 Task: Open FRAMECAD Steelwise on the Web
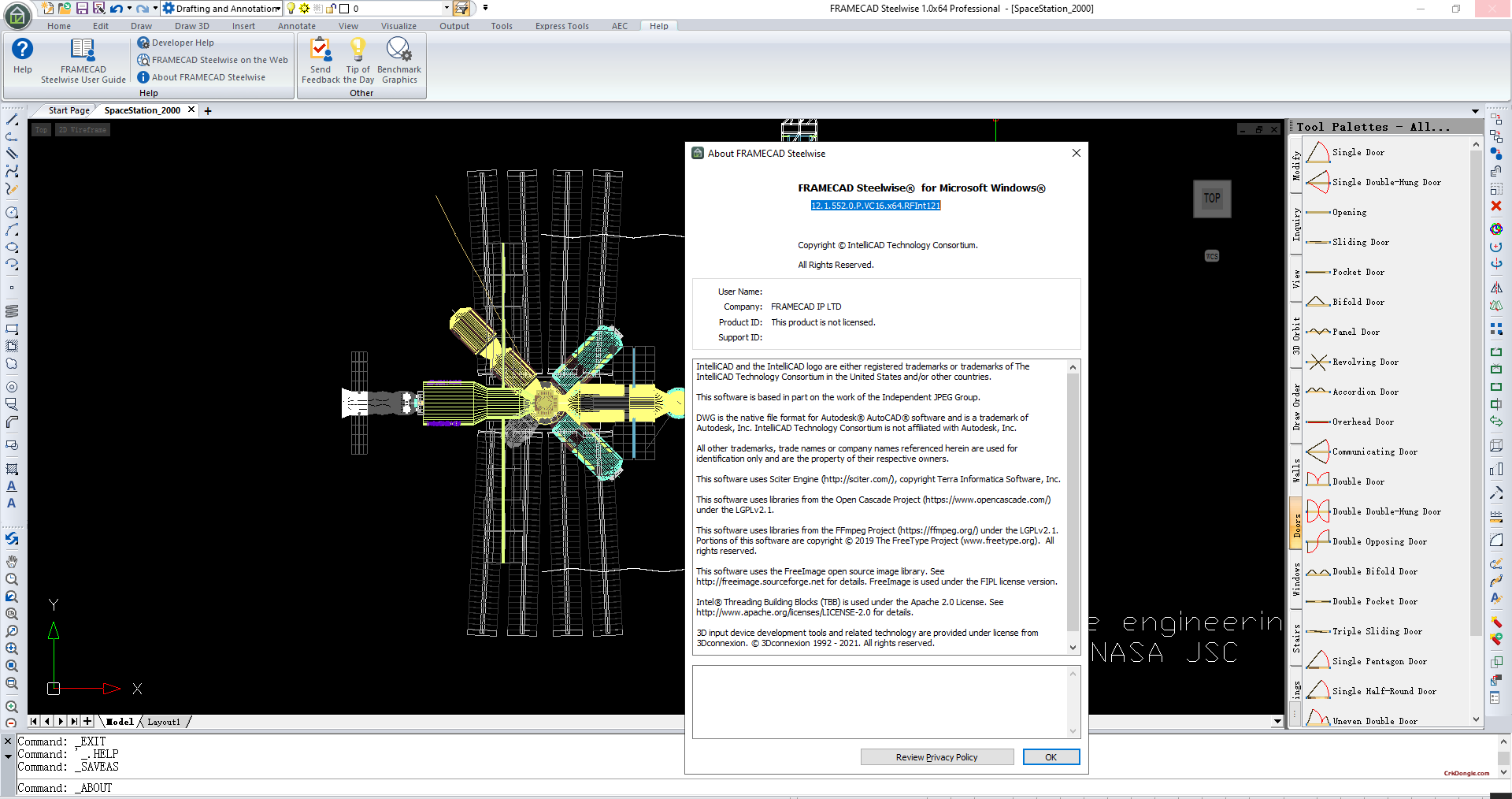[213, 60]
